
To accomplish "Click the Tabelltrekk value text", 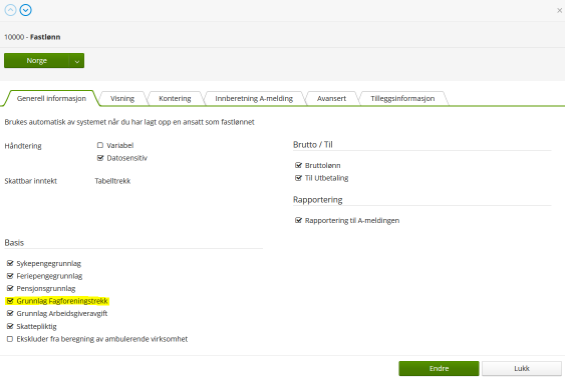I will 112,181.
